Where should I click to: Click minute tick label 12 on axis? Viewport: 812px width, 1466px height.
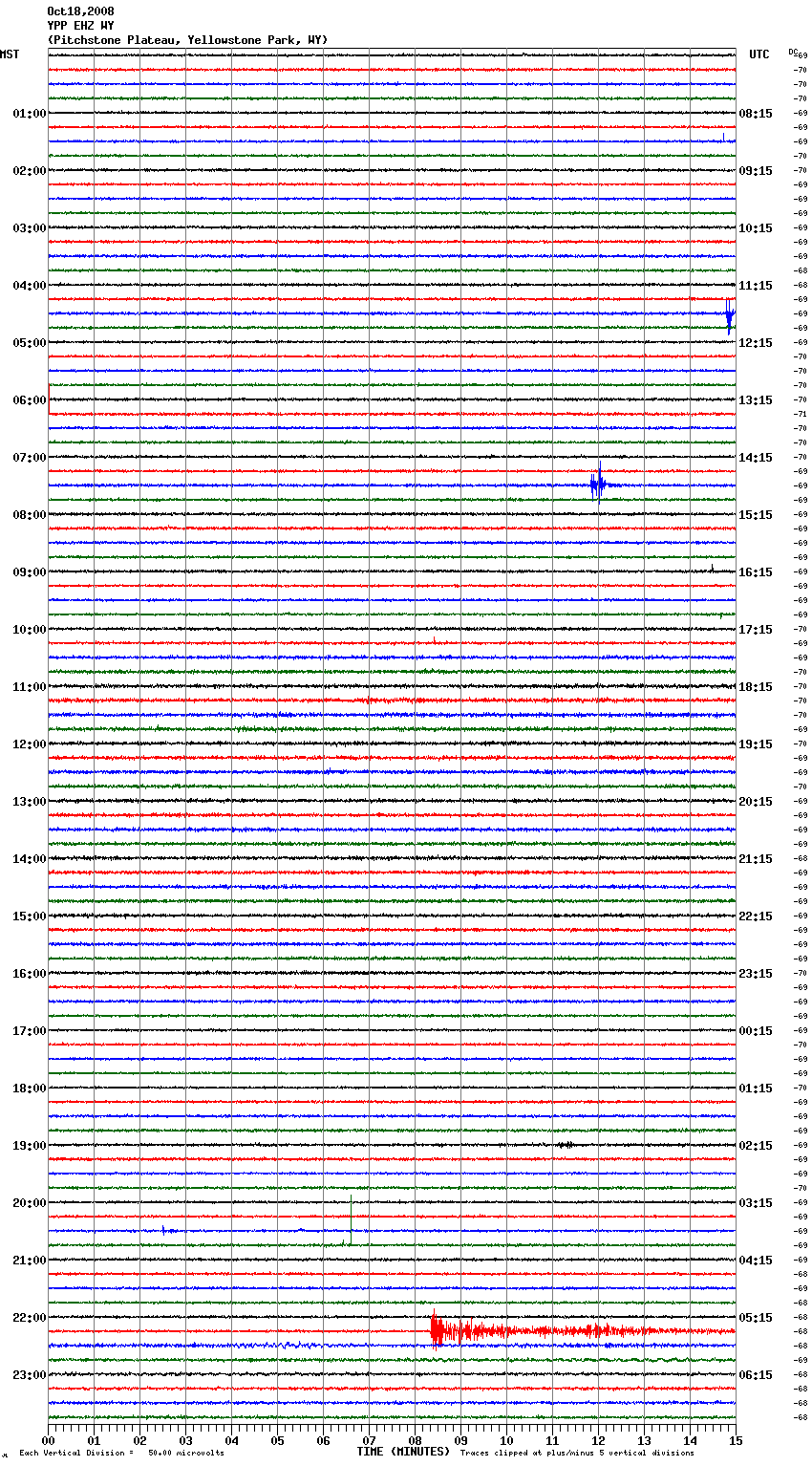pyautogui.click(x=598, y=1440)
